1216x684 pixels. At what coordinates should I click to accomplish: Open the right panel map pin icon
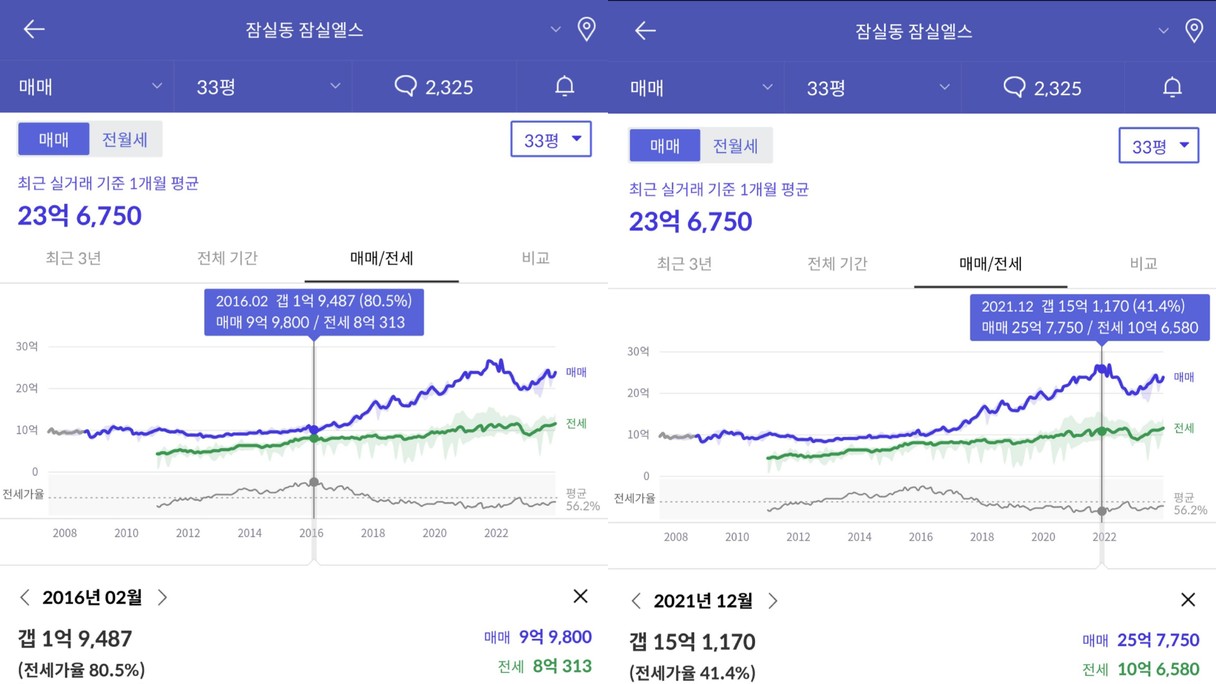pyautogui.click(x=1194, y=31)
